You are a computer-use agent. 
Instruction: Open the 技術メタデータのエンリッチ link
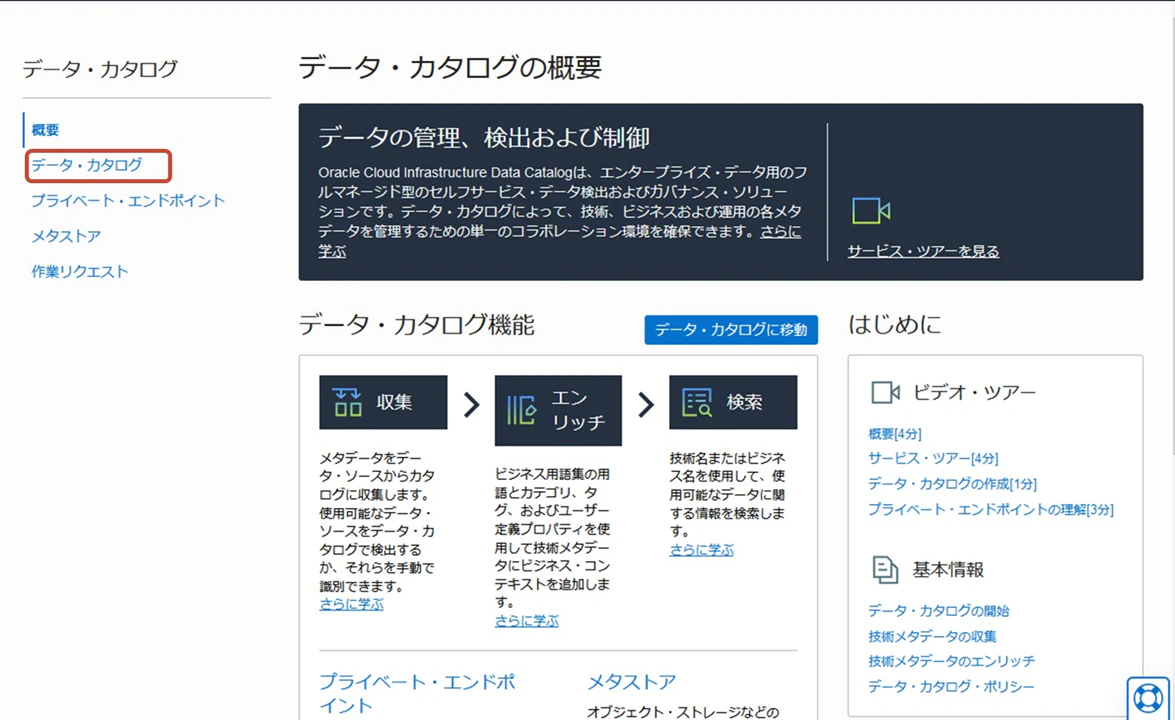952,661
